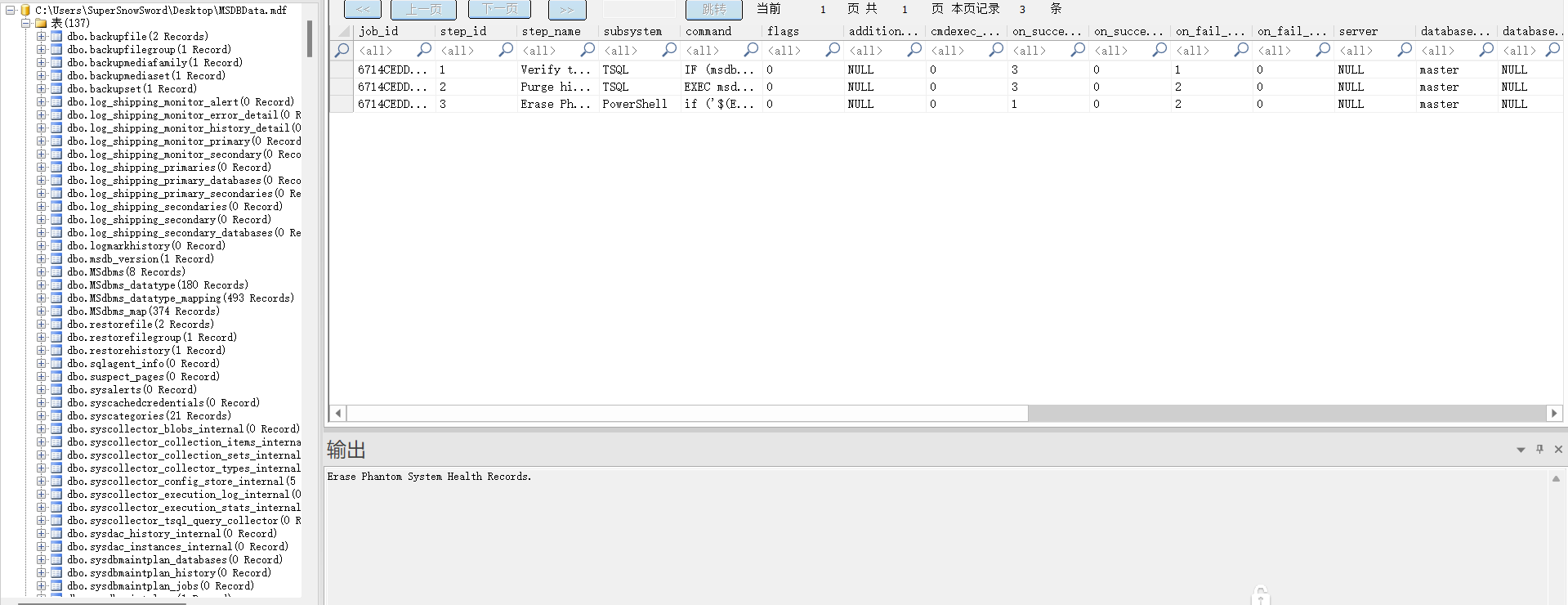This screenshot has width=1568, height=605.
Task: Open the 输出 panel options dropdown arrow
Action: pyautogui.click(x=1521, y=450)
